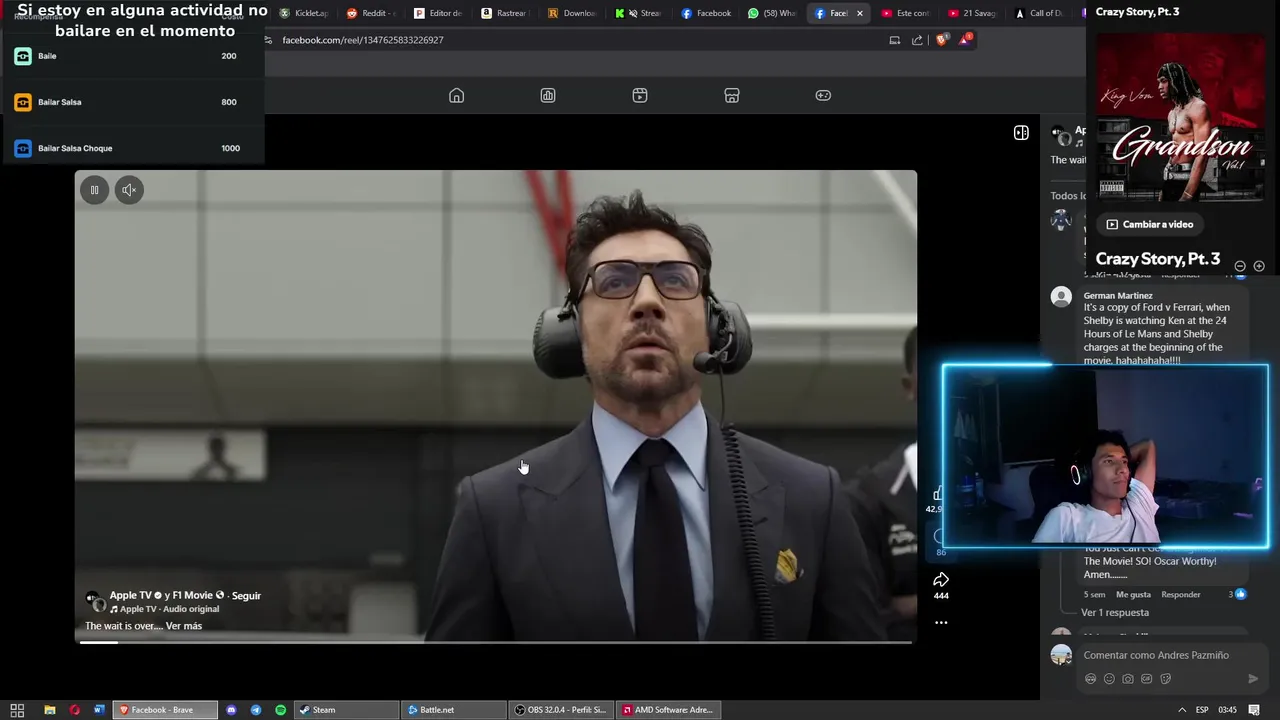Insert an avatar sticker in comment
This screenshot has width=1280, height=720.
tap(1090, 679)
